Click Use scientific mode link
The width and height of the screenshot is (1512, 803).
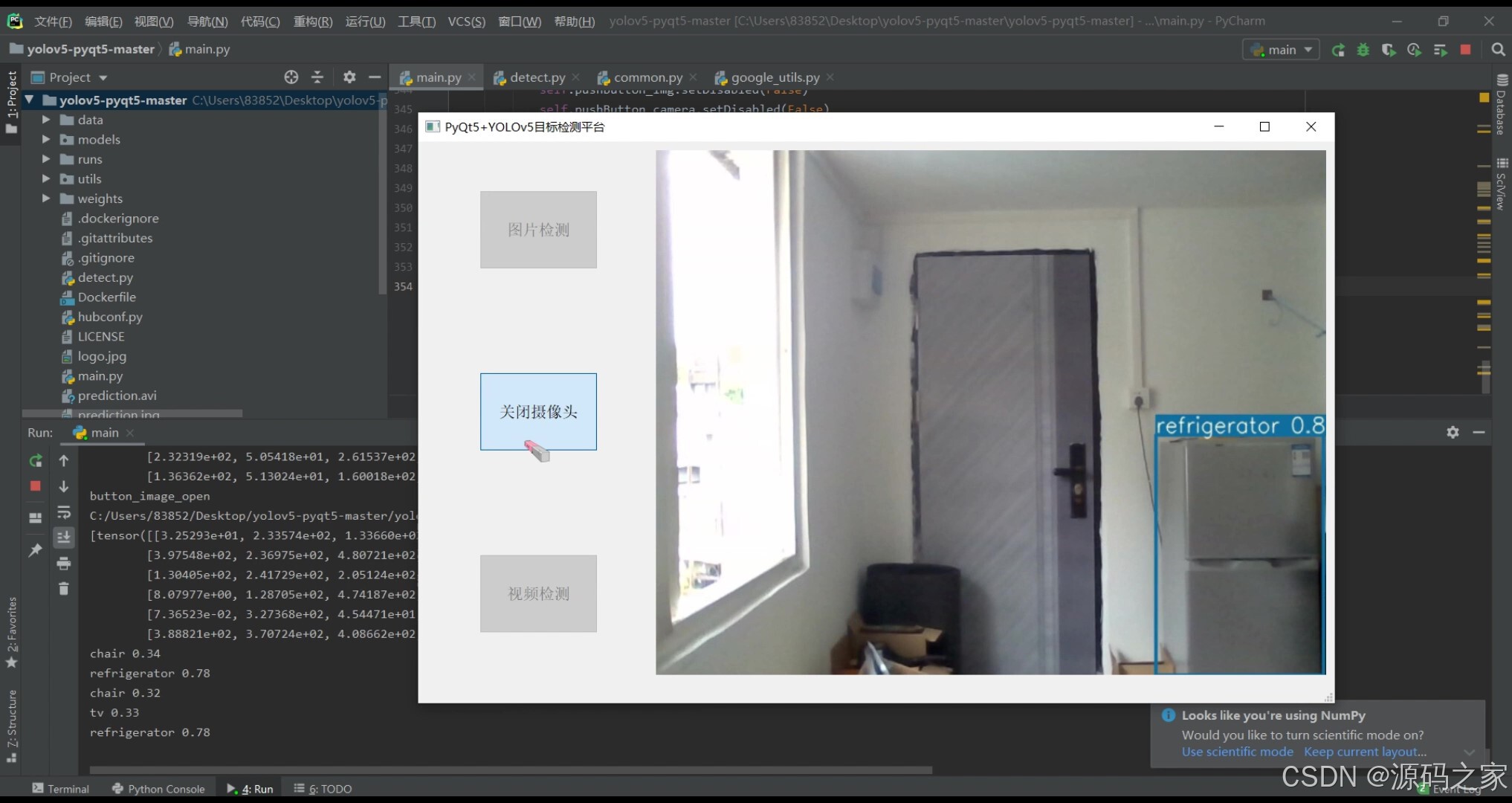pyautogui.click(x=1237, y=752)
